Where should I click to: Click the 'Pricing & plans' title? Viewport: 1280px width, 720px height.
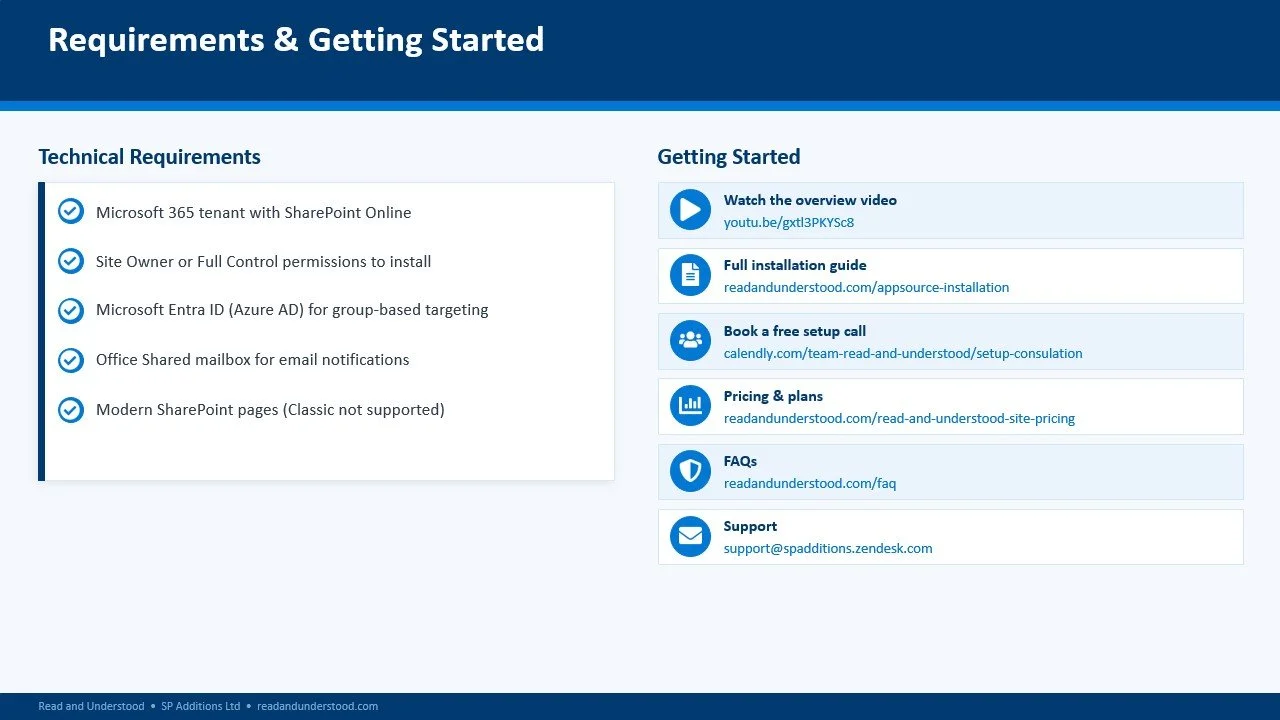coord(773,396)
